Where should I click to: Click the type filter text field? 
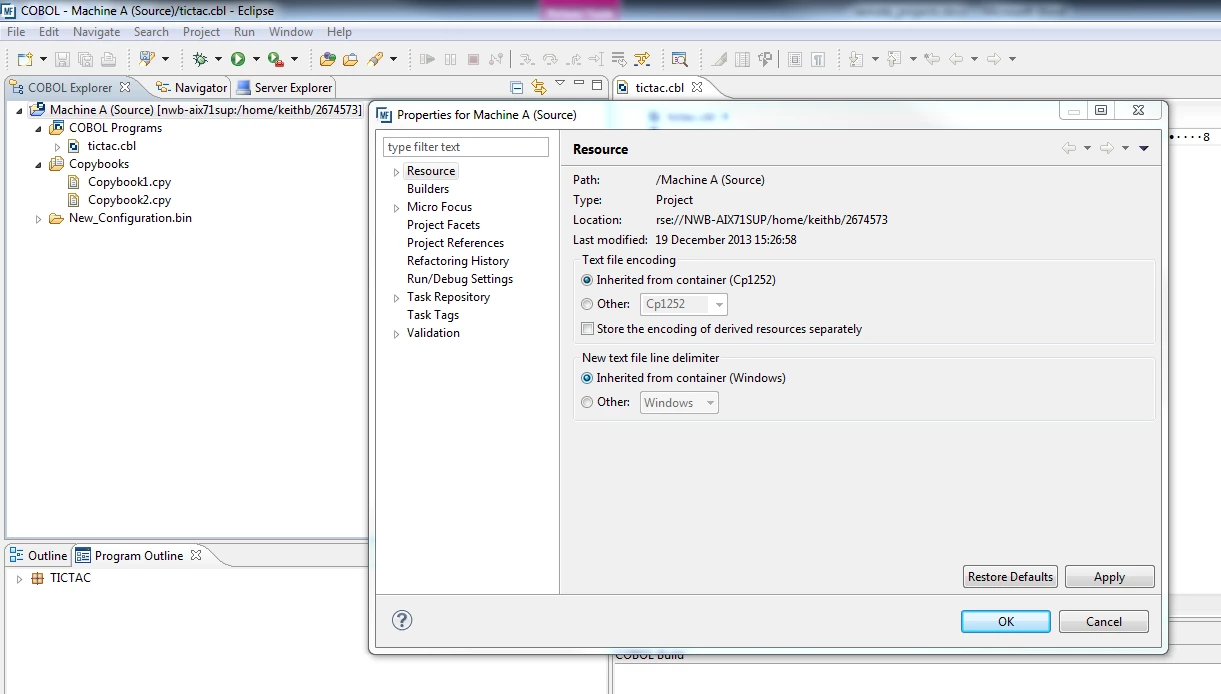[466, 147]
